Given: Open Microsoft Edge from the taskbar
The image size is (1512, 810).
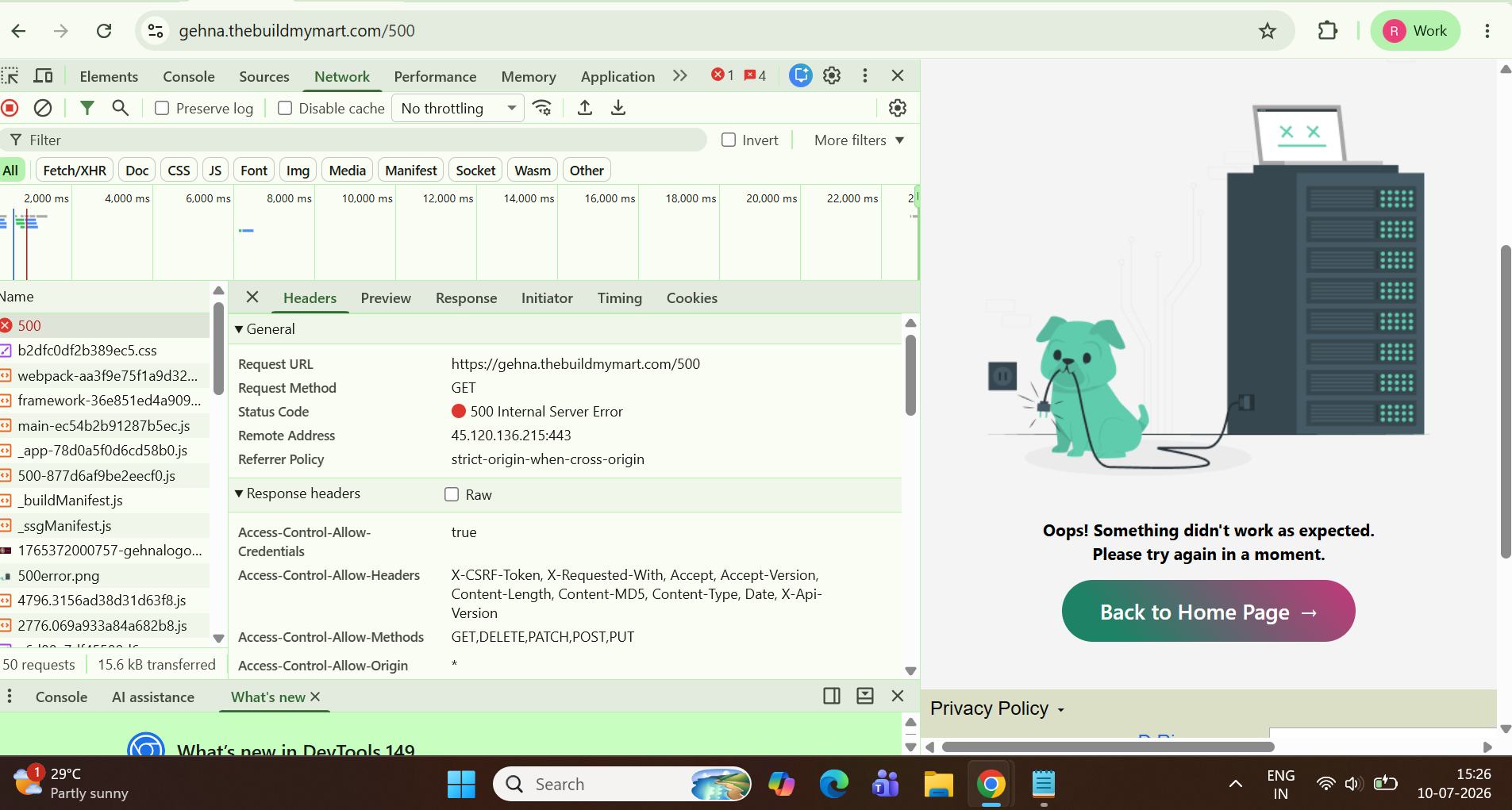Looking at the screenshot, I should pyautogui.click(x=833, y=784).
